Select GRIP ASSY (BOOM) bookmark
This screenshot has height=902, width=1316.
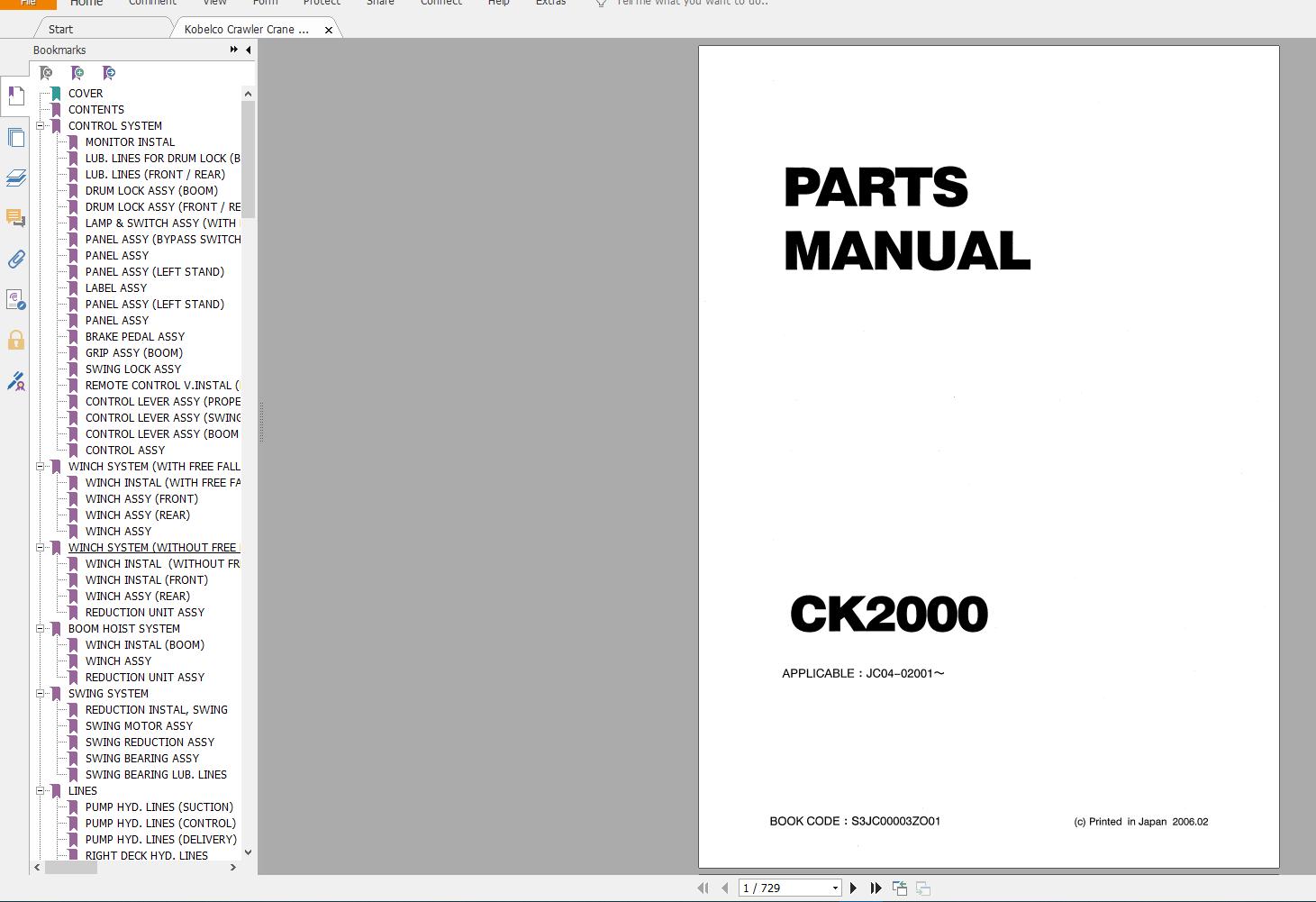tap(134, 353)
